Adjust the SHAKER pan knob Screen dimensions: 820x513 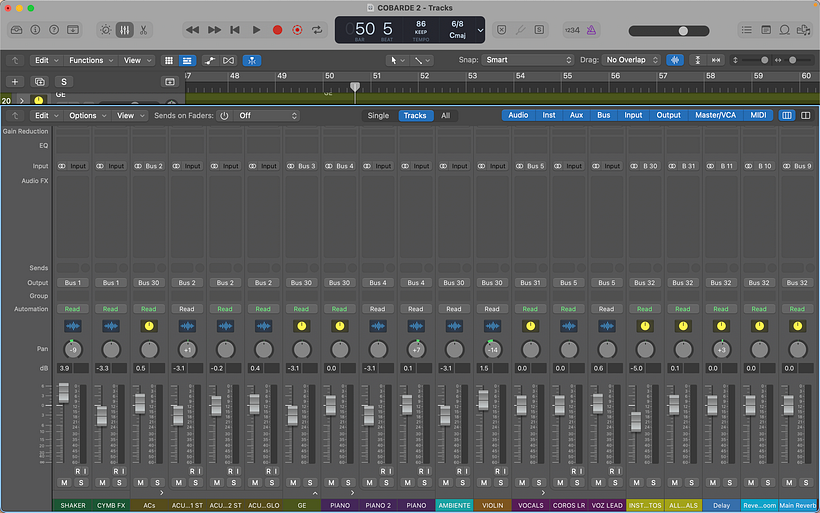click(x=73, y=349)
